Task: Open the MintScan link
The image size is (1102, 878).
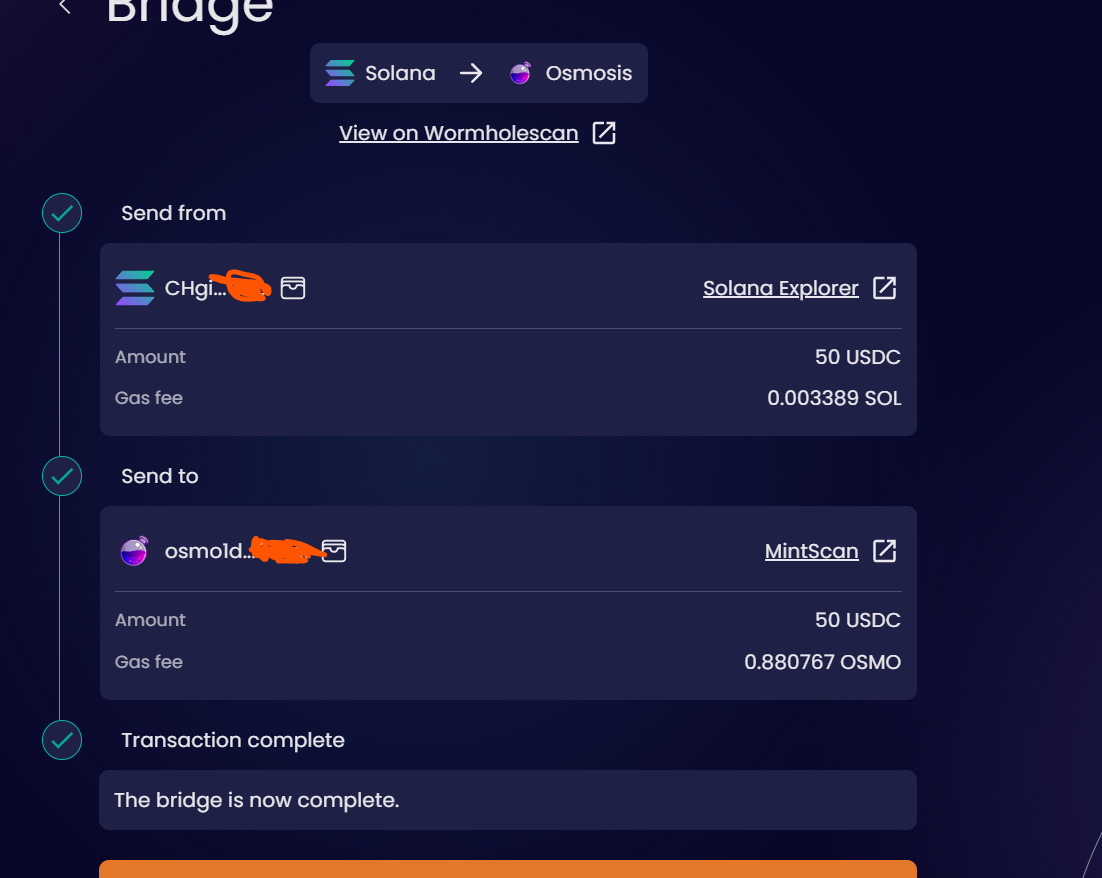Action: (811, 551)
